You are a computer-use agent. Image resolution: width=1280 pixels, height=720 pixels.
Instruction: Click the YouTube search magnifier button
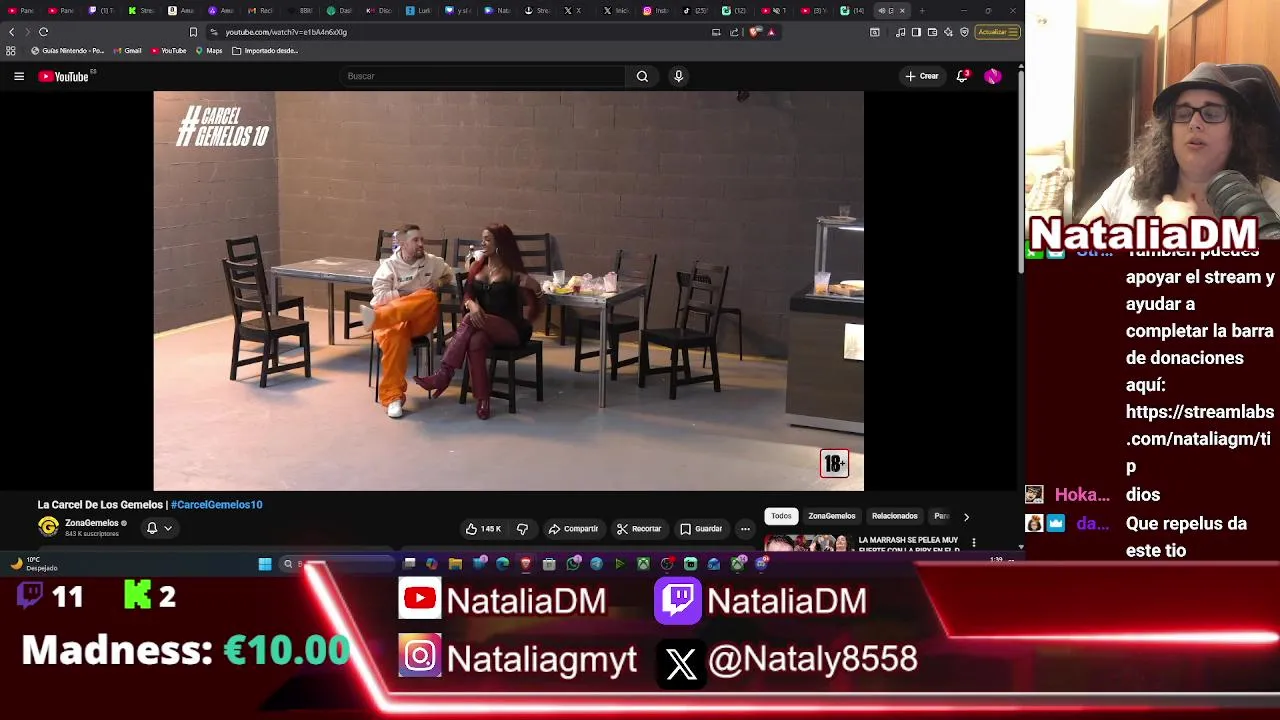pyautogui.click(x=642, y=76)
